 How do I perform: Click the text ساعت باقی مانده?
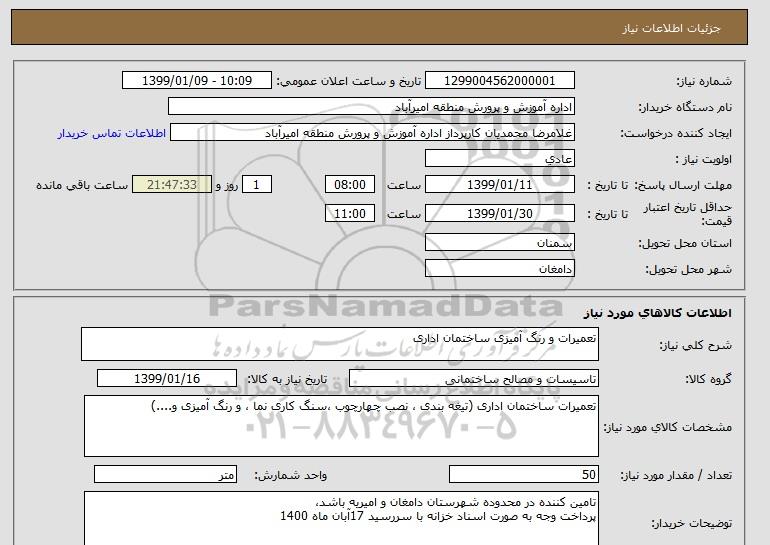click(x=82, y=185)
